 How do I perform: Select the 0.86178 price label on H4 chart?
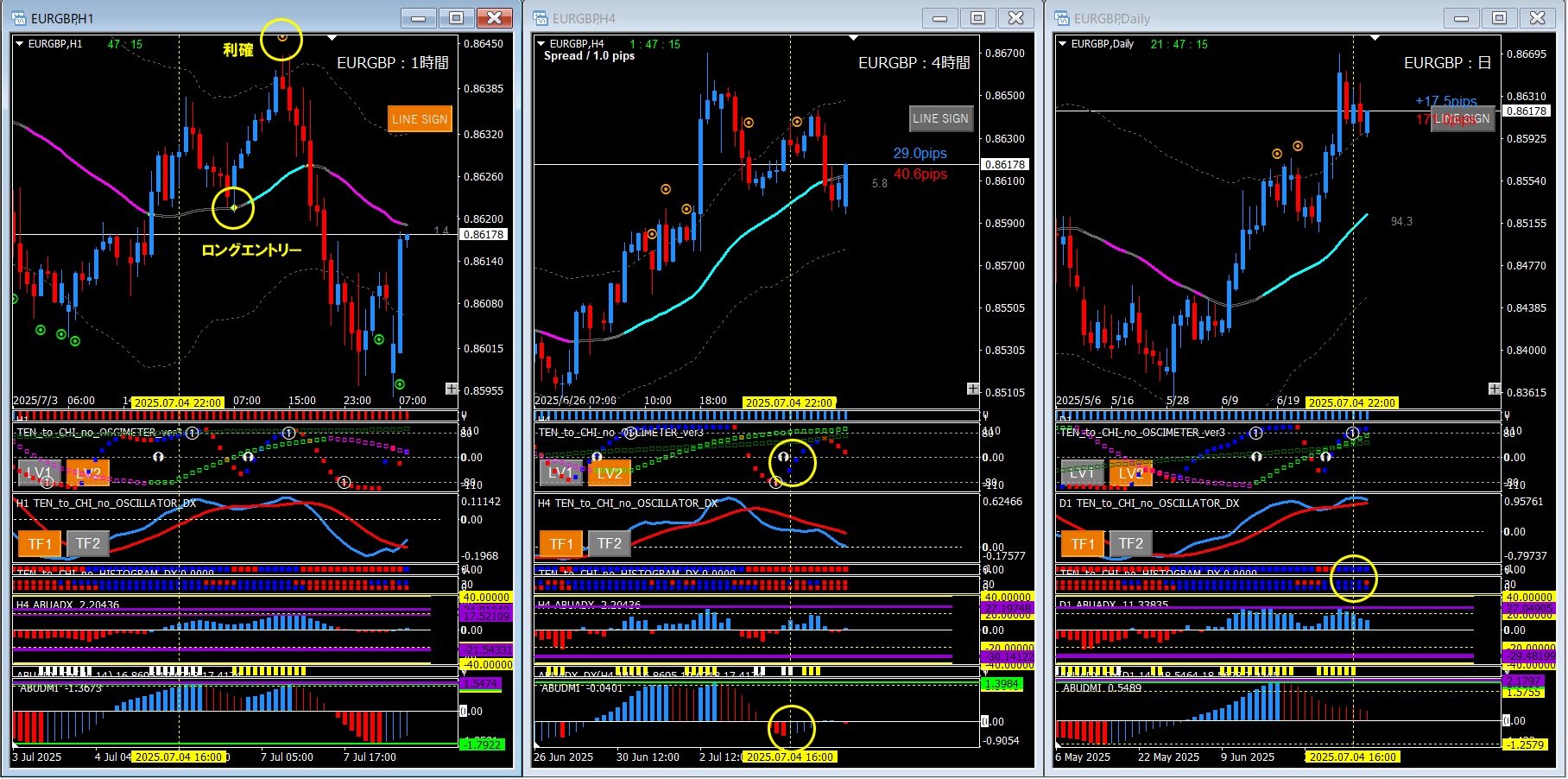[1006, 164]
